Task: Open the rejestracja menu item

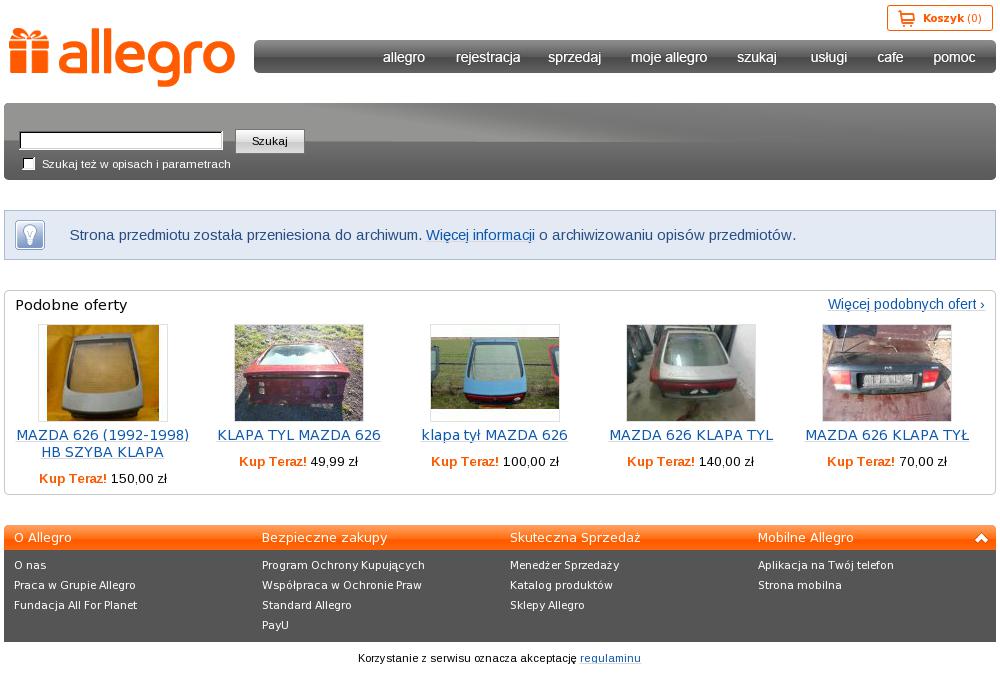Action: (488, 57)
